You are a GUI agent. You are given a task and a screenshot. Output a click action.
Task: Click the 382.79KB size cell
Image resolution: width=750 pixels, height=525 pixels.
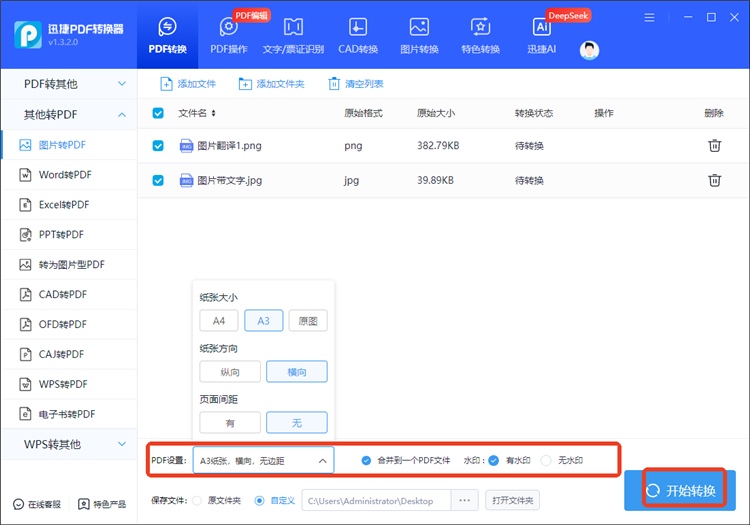(438, 145)
